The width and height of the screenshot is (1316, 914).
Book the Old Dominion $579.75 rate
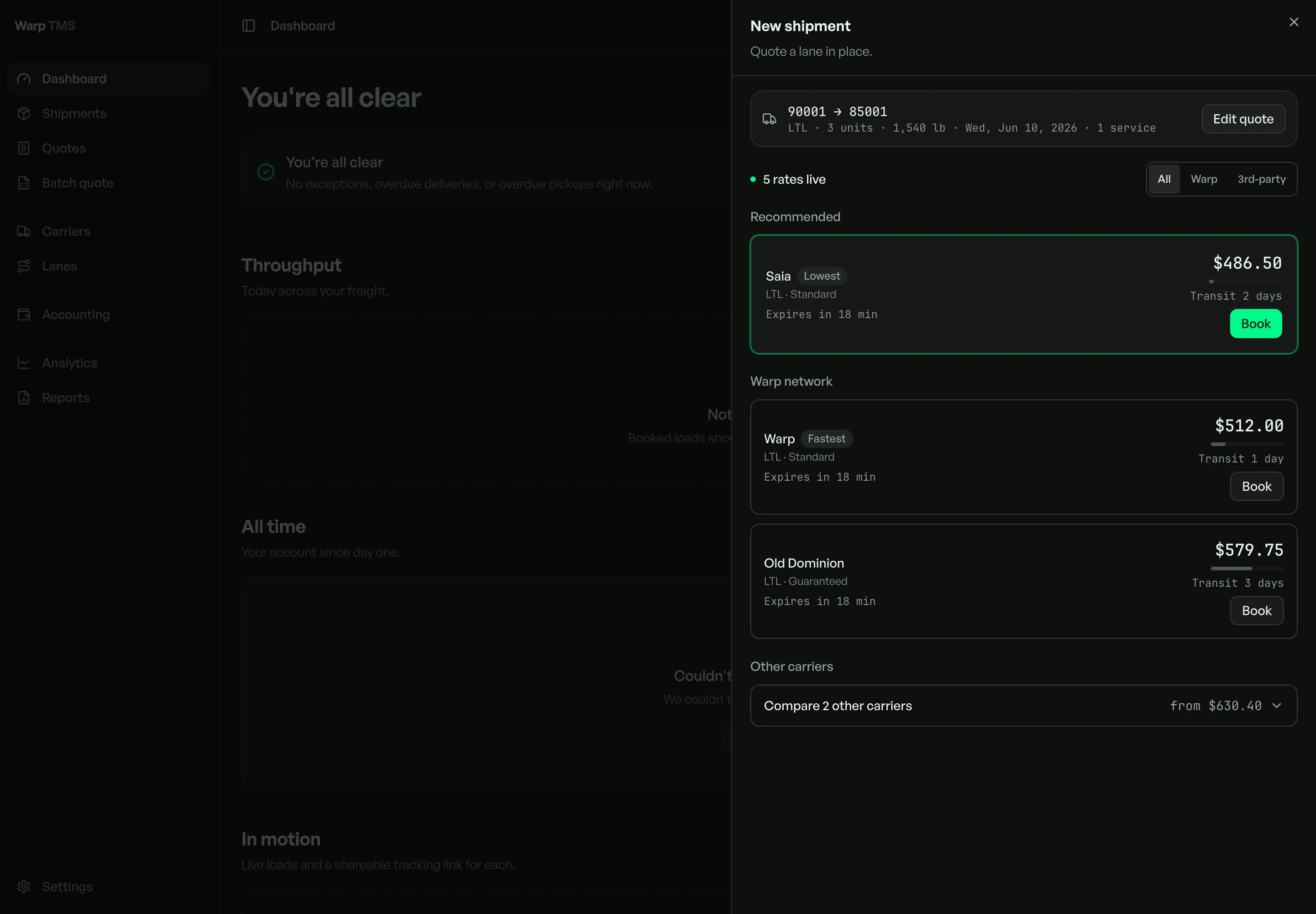point(1257,611)
